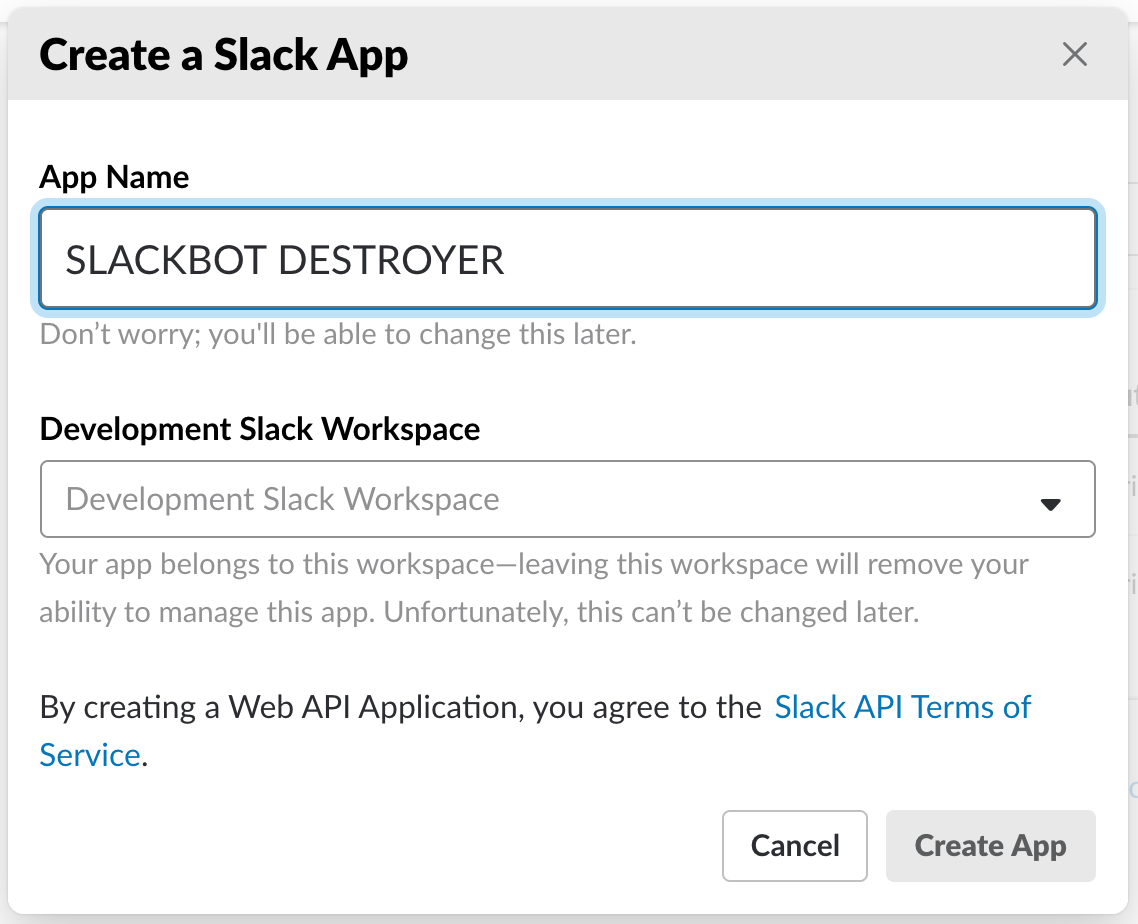Click the dialog title Create a Slack App
Screen dimensions: 1138x924
point(223,55)
